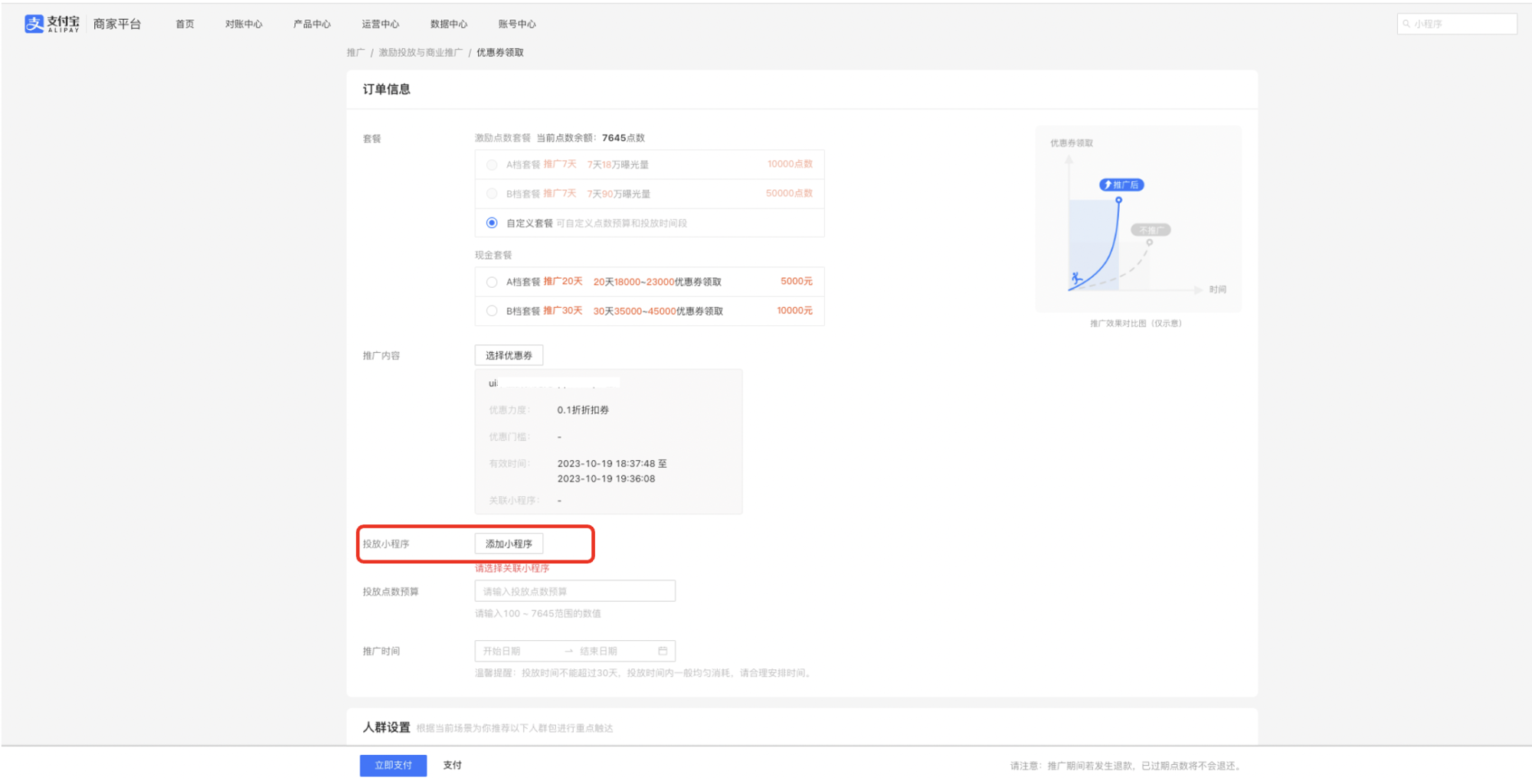Click the 不推广 chart label badge
The height and width of the screenshot is (784, 1532).
point(1151,230)
